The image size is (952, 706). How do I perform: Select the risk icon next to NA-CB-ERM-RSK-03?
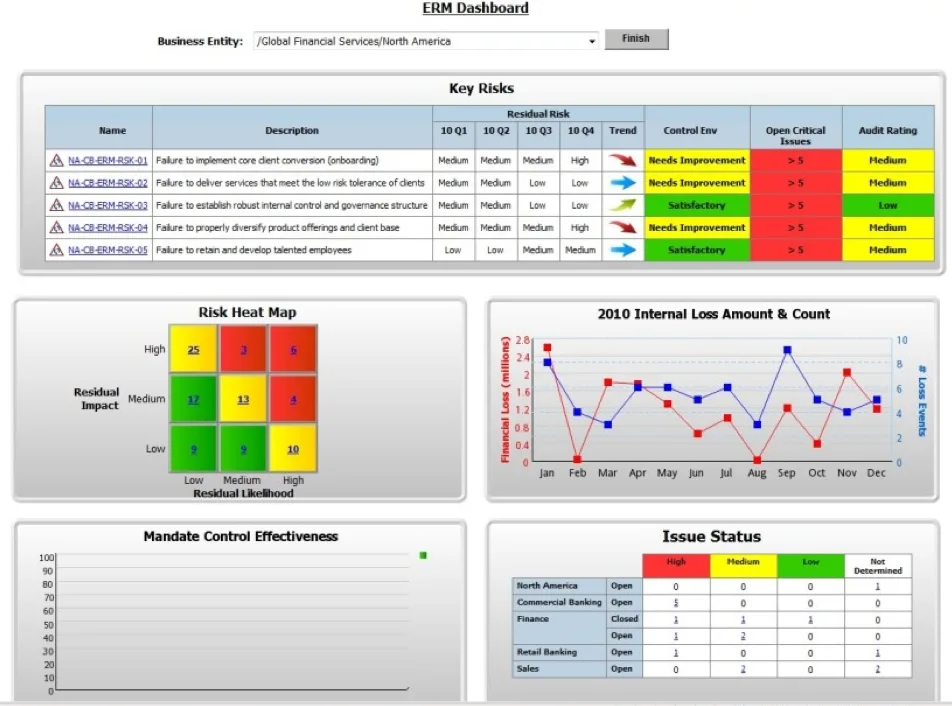[x=56, y=206]
